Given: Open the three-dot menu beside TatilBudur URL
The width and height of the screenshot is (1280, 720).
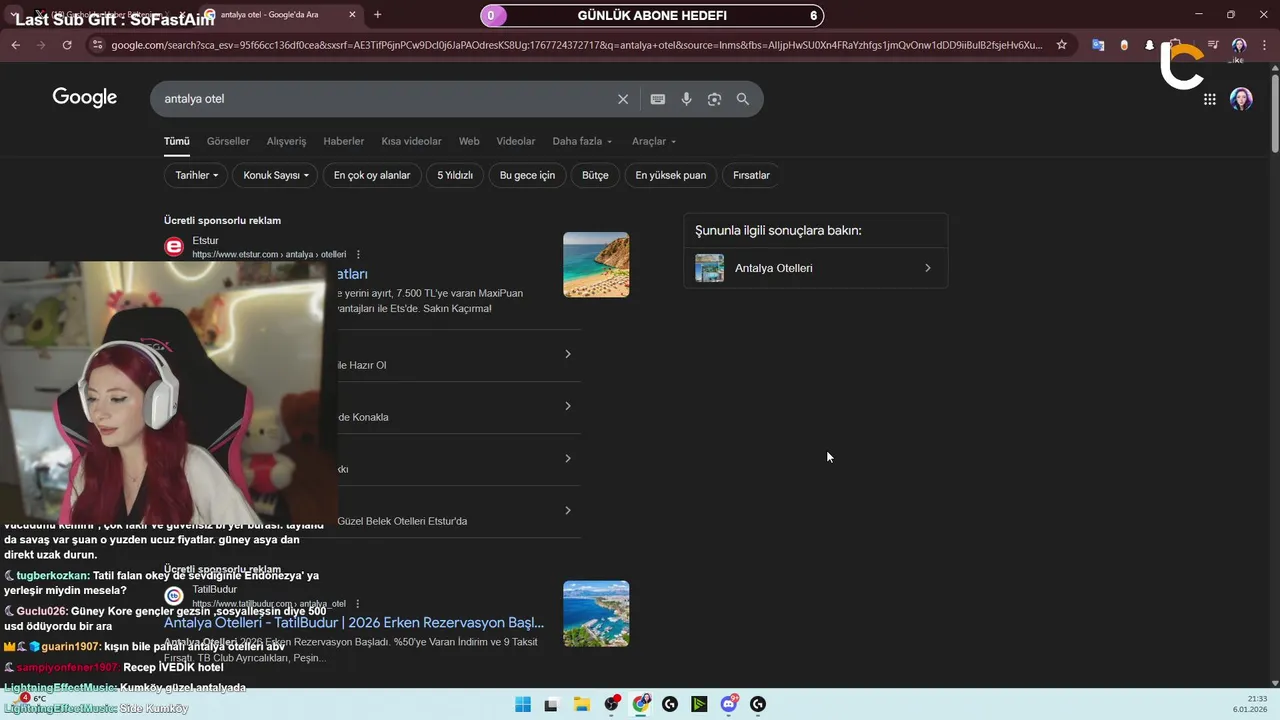Looking at the screenshot, I should tap(357, 604).
